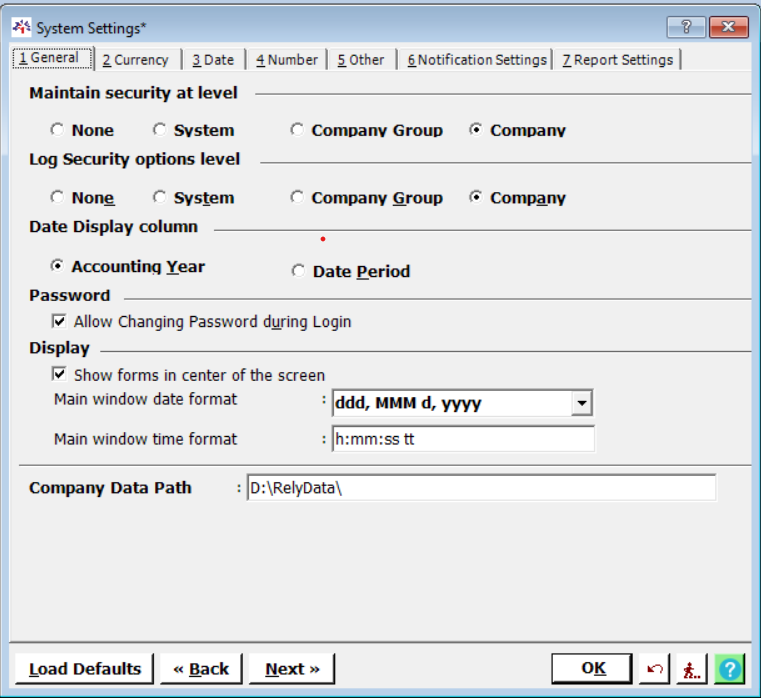The height and width of the screenshot is (698, 761).
Task: Close the System Settings window
Action: [x=729, y=27]
